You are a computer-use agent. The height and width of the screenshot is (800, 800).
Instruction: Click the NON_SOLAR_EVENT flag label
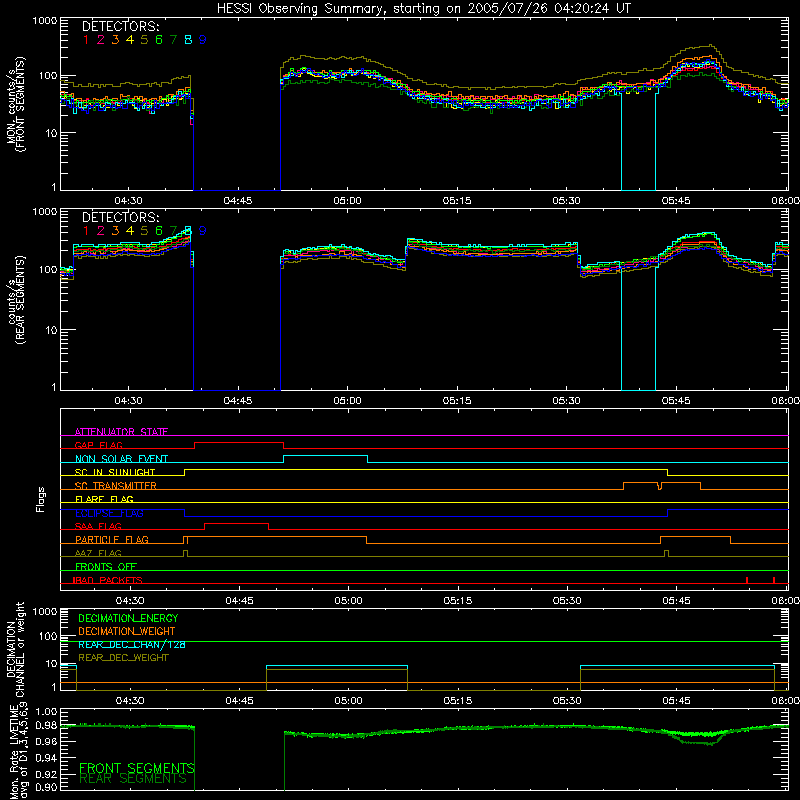click(121, 459)
